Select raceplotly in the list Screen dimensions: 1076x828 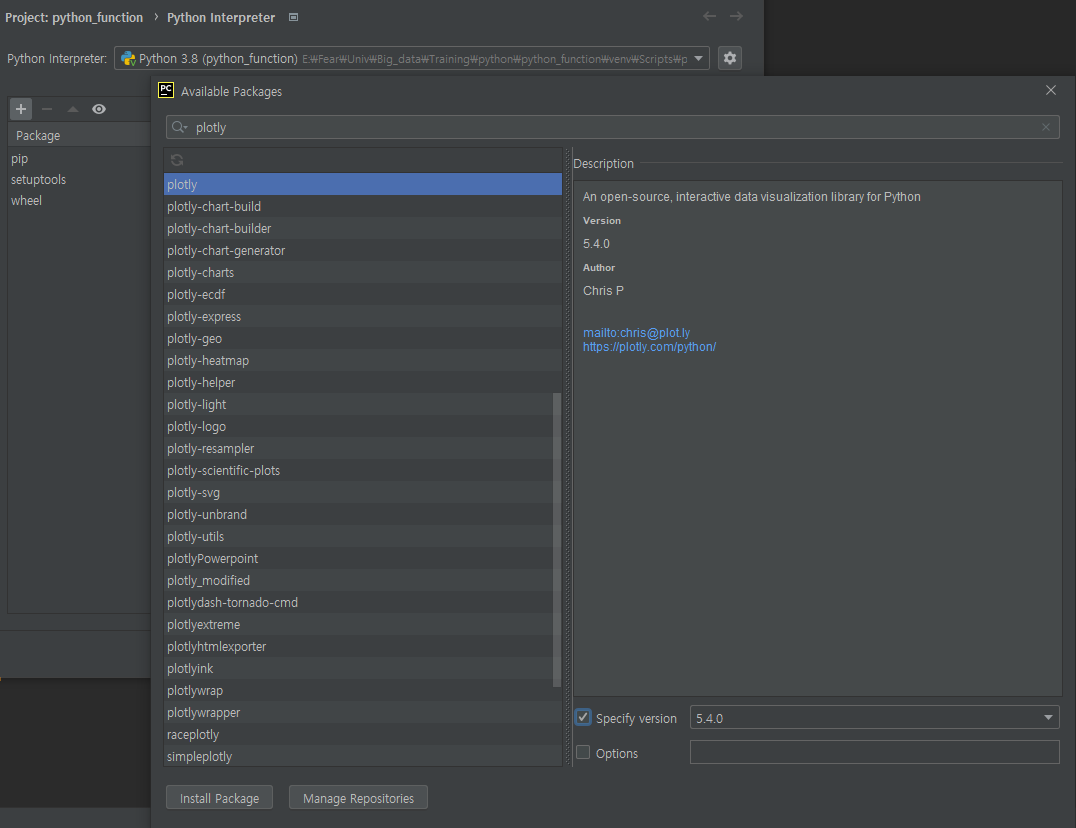pos(362,734)
